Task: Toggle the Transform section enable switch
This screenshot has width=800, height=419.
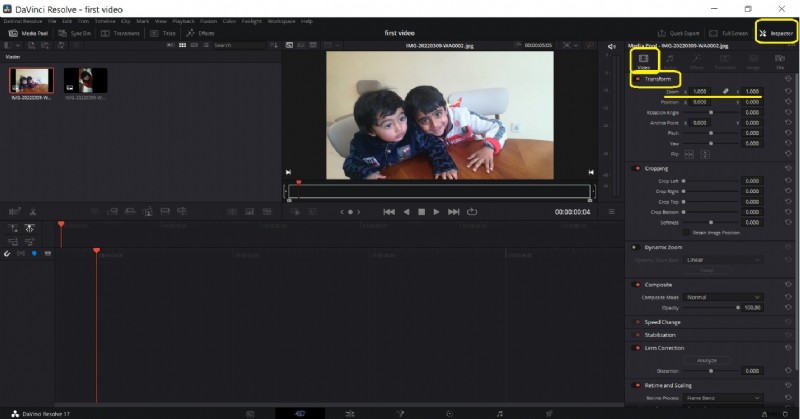Action: tap(637, 79)
